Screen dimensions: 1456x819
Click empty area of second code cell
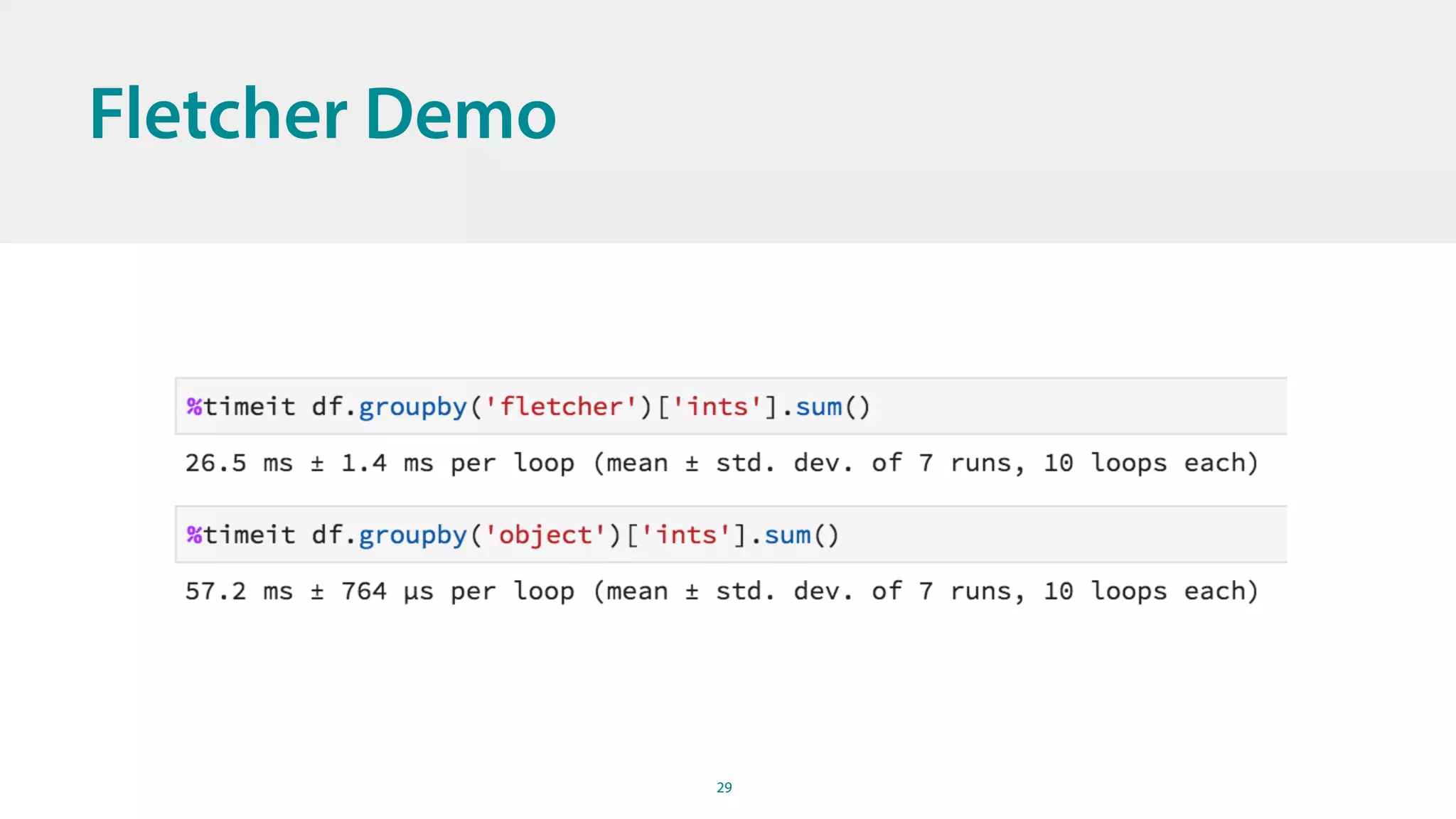click(1066, 535)
